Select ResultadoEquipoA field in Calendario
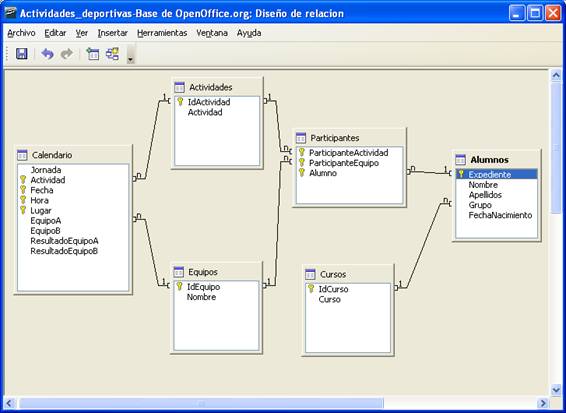566x413 pixels. 64,241
